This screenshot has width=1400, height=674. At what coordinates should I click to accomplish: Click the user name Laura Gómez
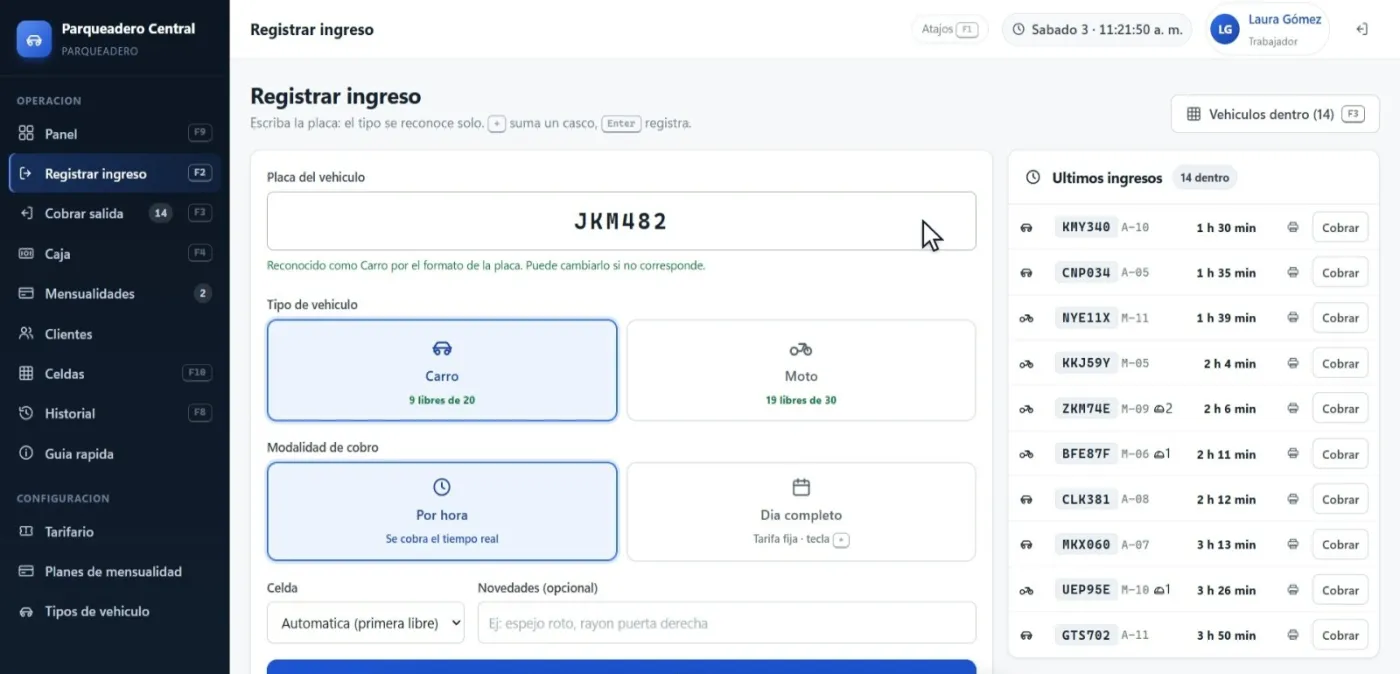(1285, 19)
